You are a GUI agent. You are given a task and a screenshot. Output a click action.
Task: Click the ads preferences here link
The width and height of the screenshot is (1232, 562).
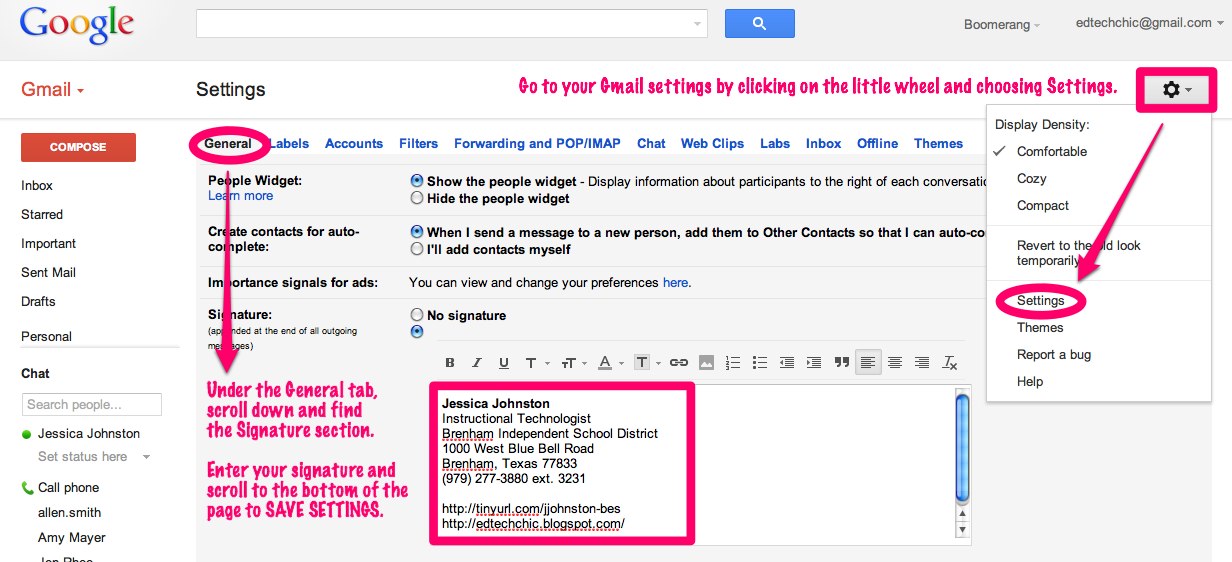tap(675, 283)
